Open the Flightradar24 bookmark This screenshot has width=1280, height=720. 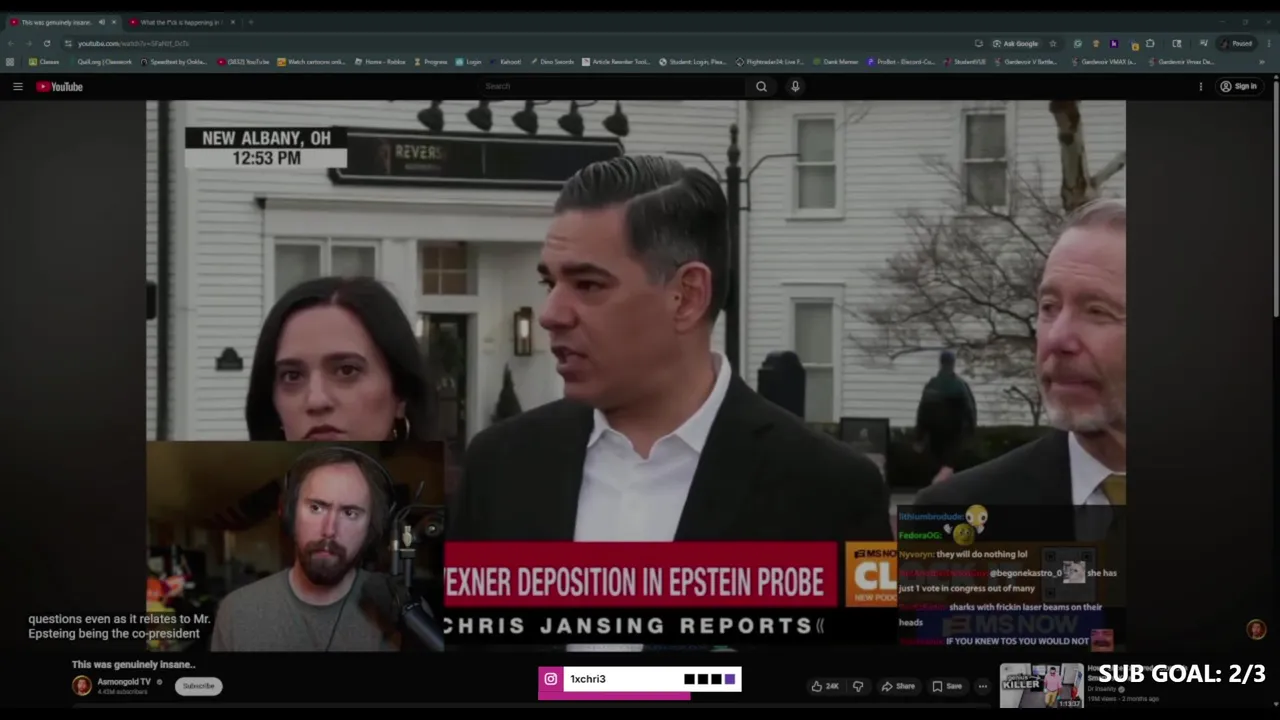(770, 62)
